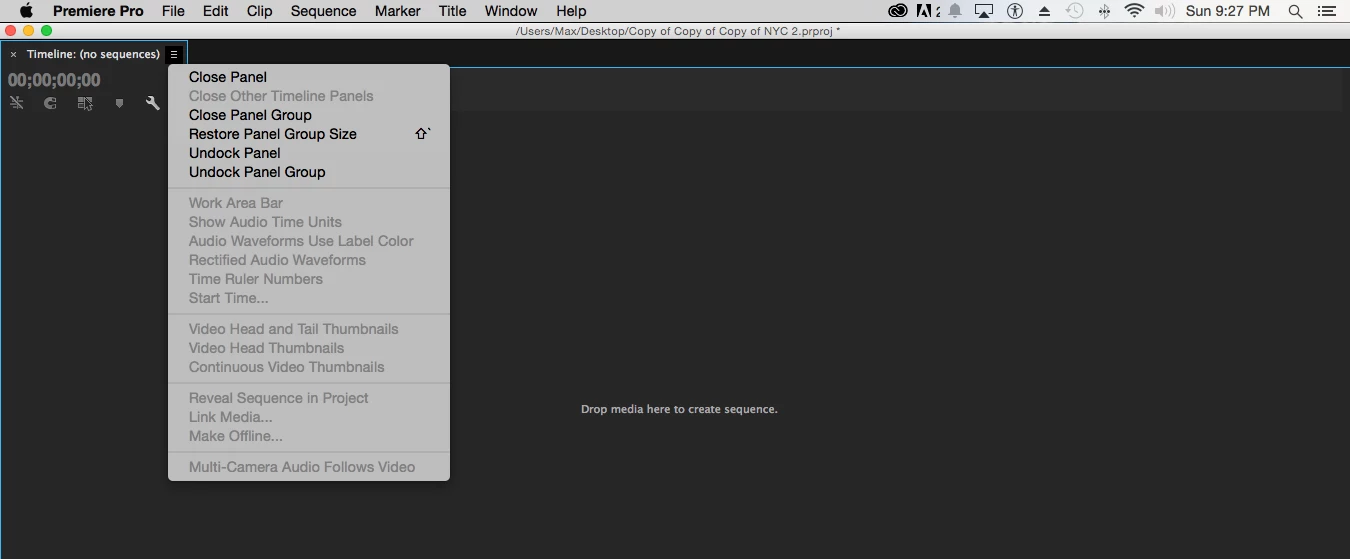The width and height of the screenshot is (1350, 559).
Task: Click the volume speaker icon
Action: pos(1164,11)
